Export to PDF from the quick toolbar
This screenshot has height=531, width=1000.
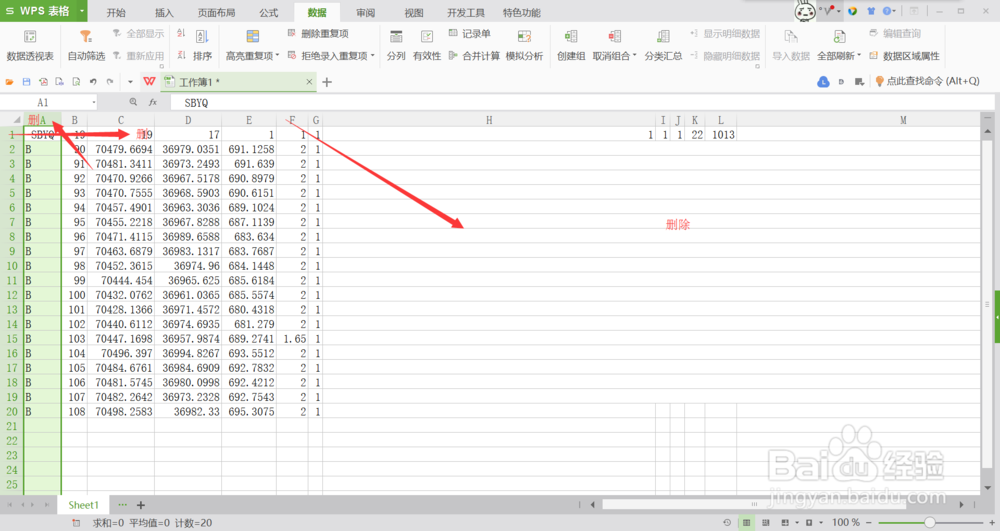[x=43, y=82]
